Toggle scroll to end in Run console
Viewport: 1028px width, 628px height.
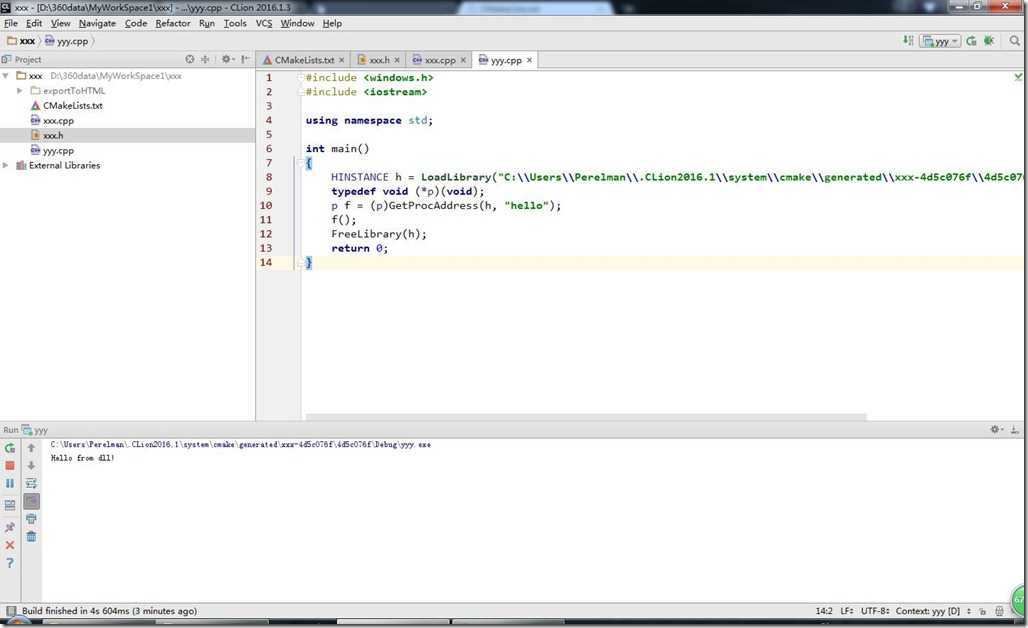pos(31,501)
